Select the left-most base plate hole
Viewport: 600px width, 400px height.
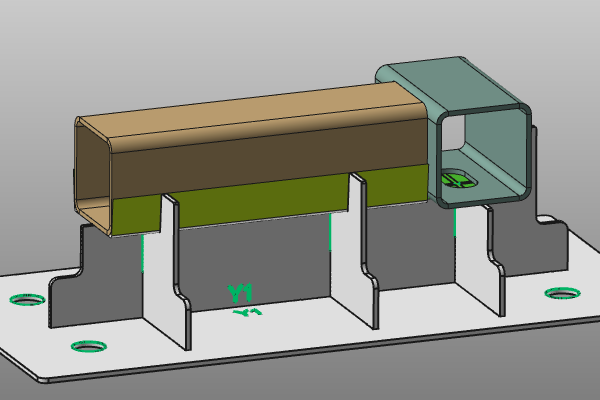[27, 299]
